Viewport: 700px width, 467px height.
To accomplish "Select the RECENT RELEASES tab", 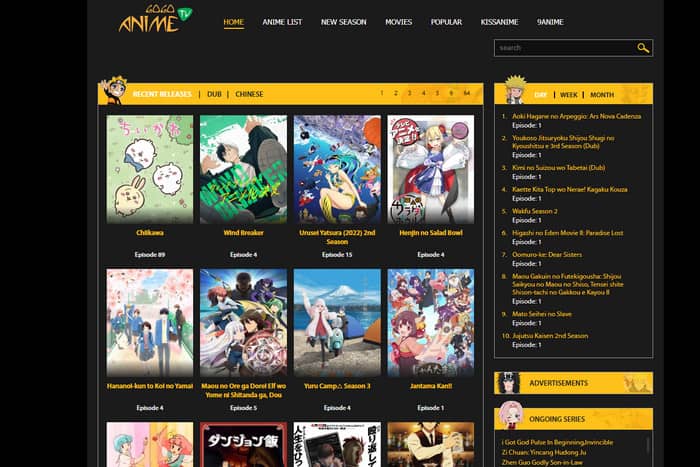I will (x=162, y=94).
